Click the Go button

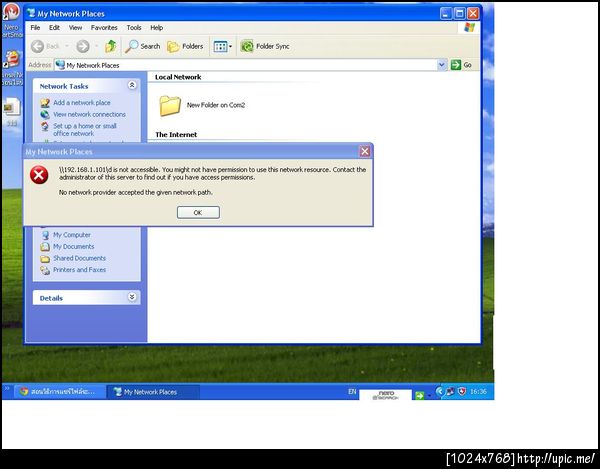(461, 65)
